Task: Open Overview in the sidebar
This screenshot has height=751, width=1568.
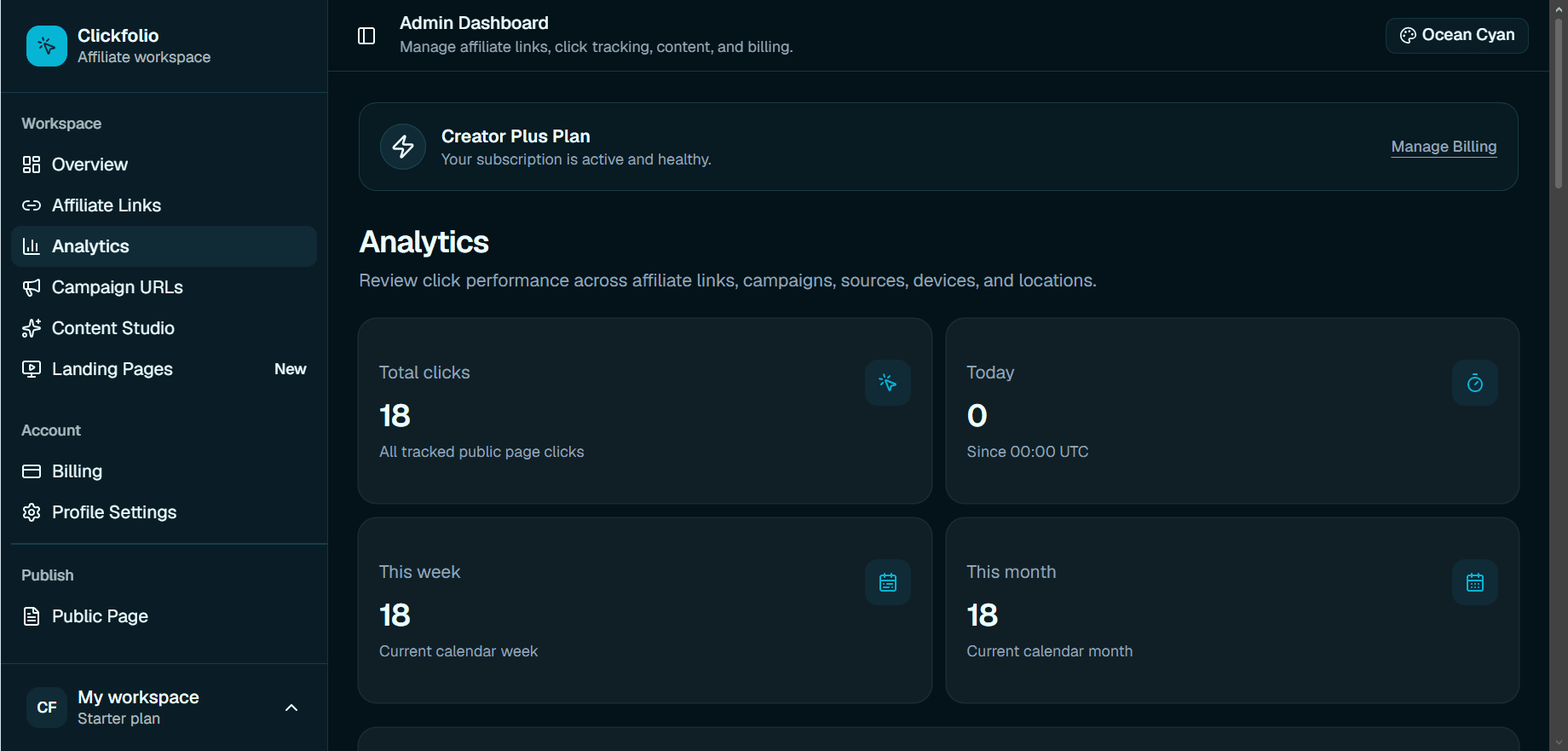Action: coord(164,165)
